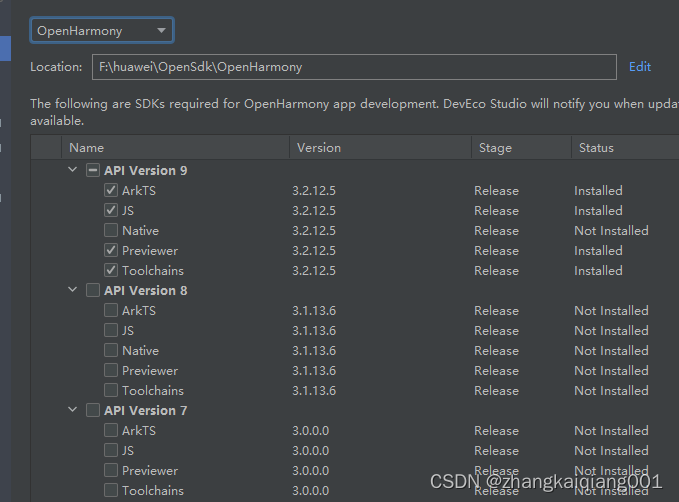Uncheck Toolchains under API Version 9
The width and height of the screenshot is (679, 502).
click(x=111, y=270)
